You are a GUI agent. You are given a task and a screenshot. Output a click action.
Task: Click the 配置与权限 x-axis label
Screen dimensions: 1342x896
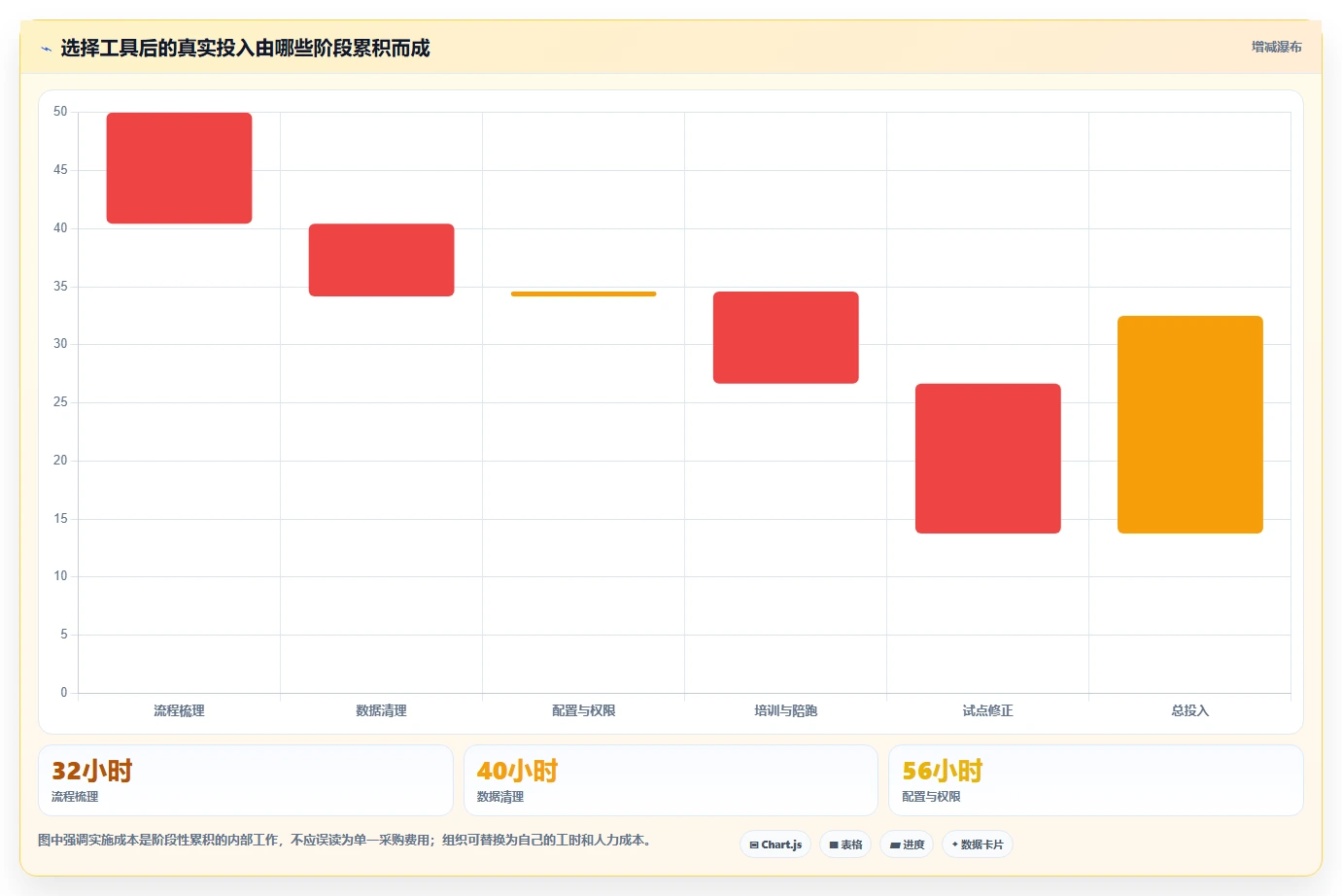[x=584, y=710]
